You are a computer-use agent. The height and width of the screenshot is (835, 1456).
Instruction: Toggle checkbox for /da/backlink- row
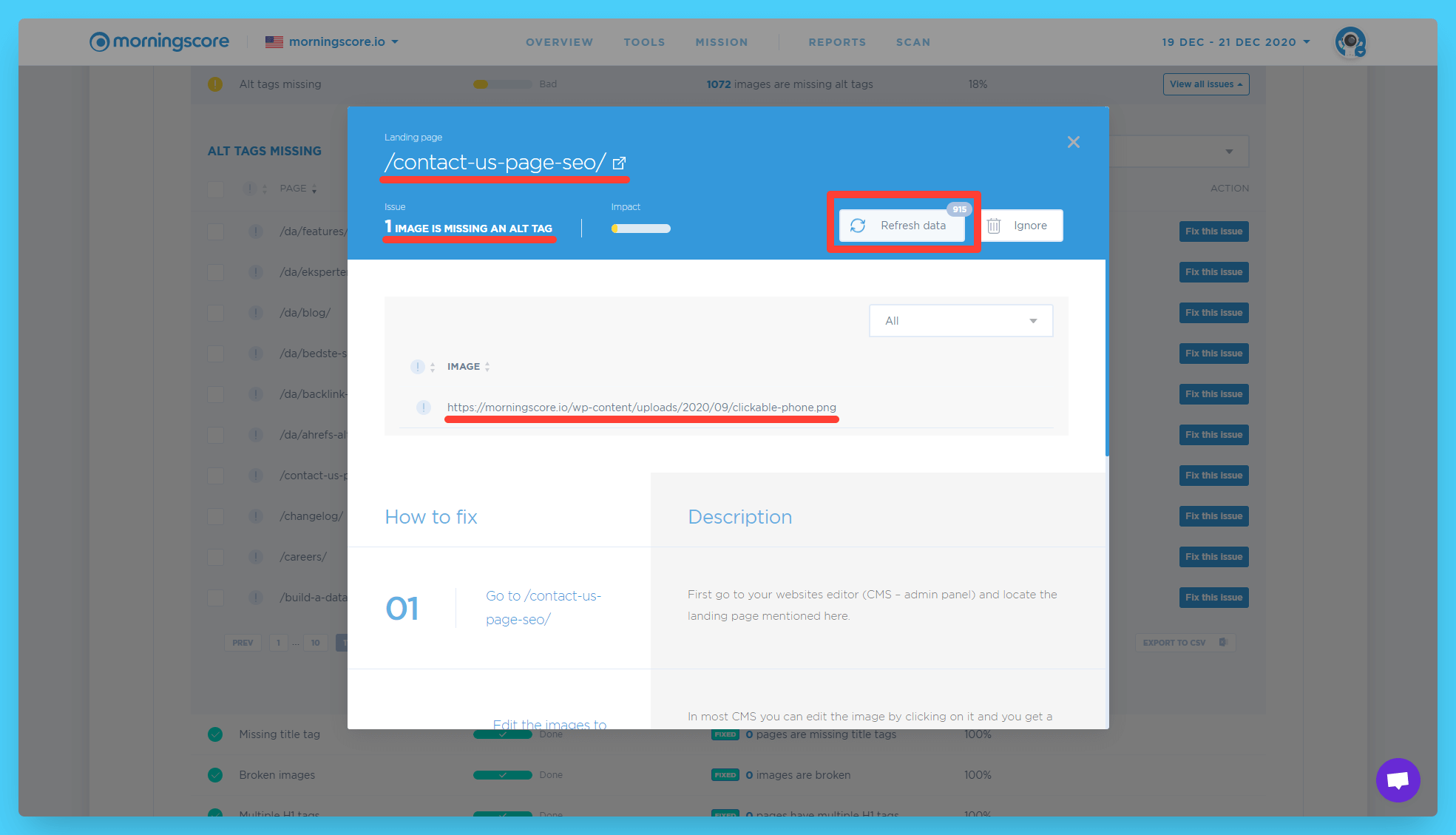click(216, 394)
